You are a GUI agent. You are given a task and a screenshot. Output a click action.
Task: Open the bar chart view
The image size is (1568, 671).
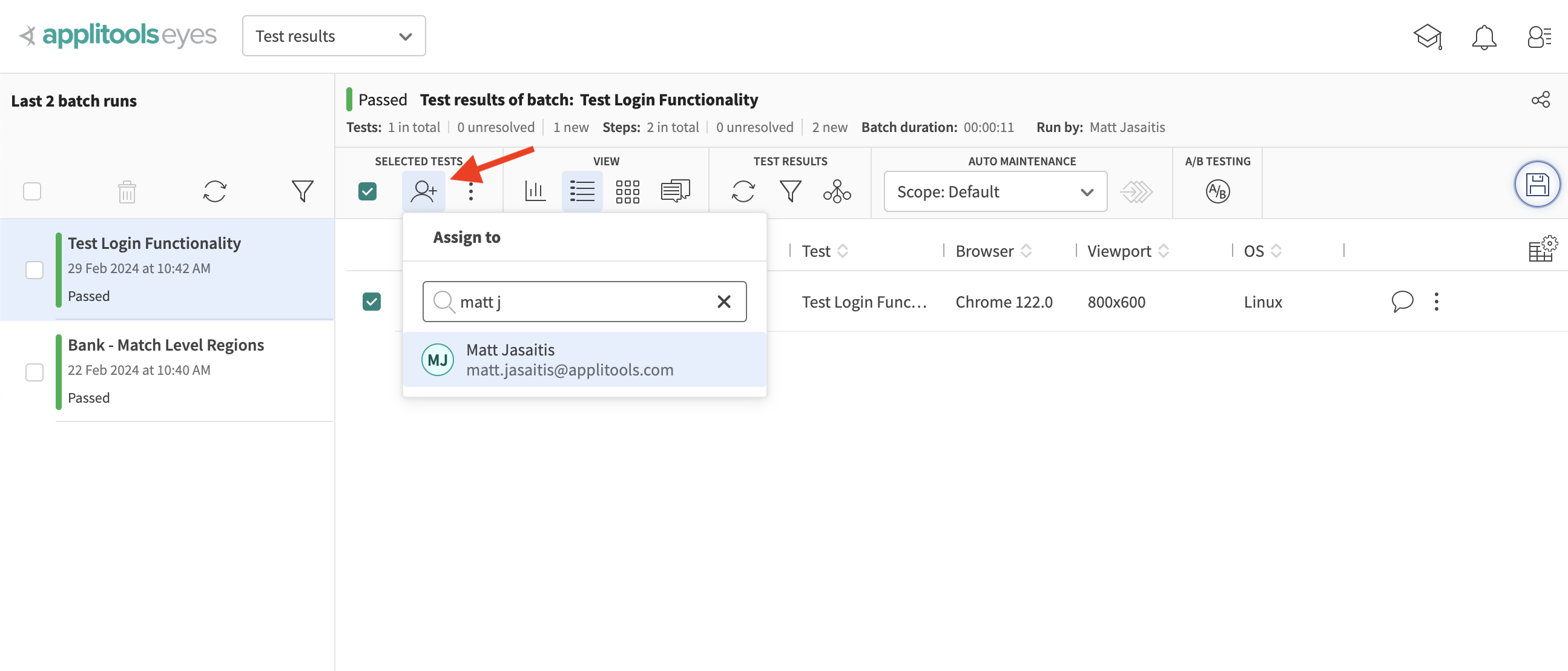(x=535, y=191)
